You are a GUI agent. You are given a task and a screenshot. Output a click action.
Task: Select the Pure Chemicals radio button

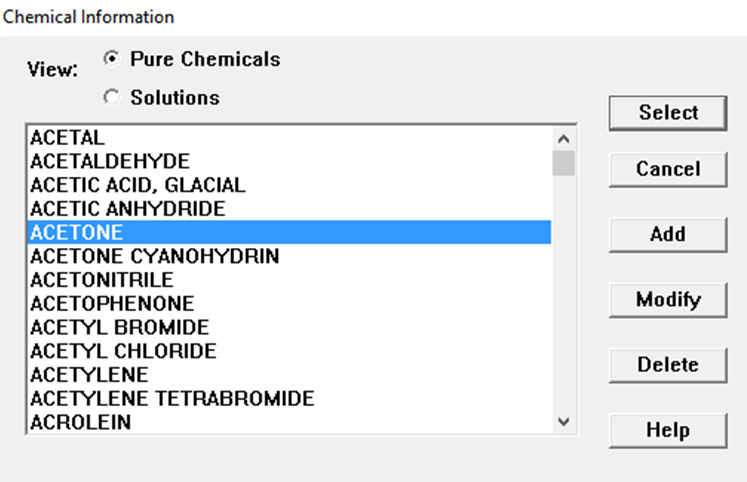click(111, 59)
